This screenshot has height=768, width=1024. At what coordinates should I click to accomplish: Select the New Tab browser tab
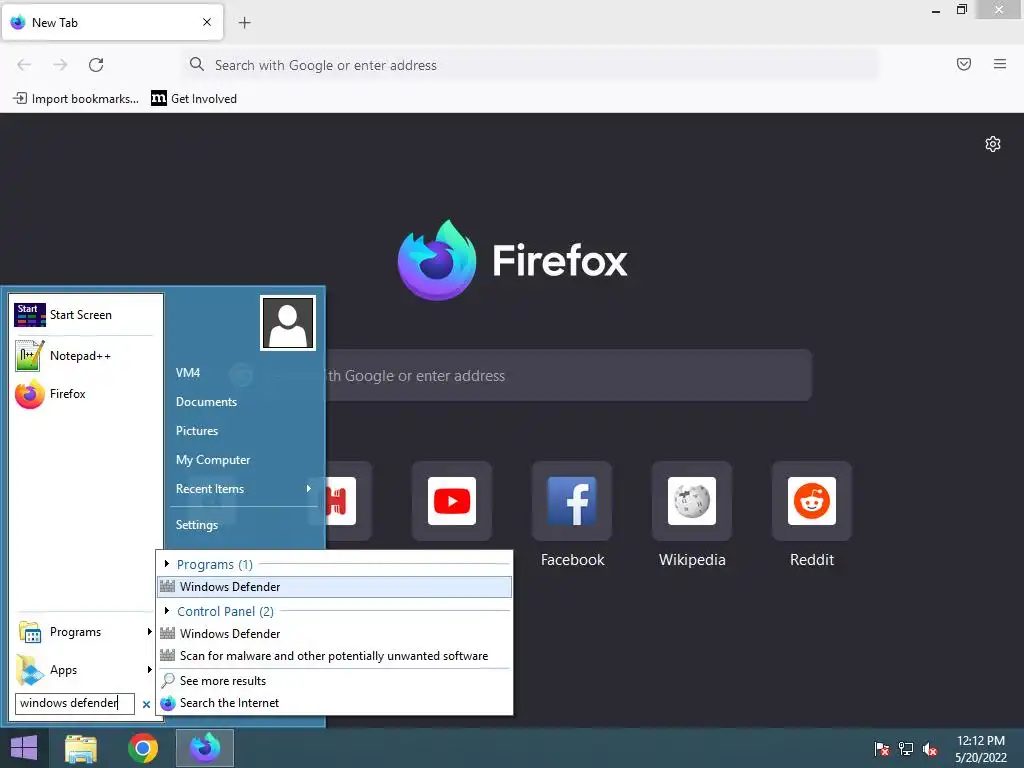pyautogui.click(x=112, y=22)
